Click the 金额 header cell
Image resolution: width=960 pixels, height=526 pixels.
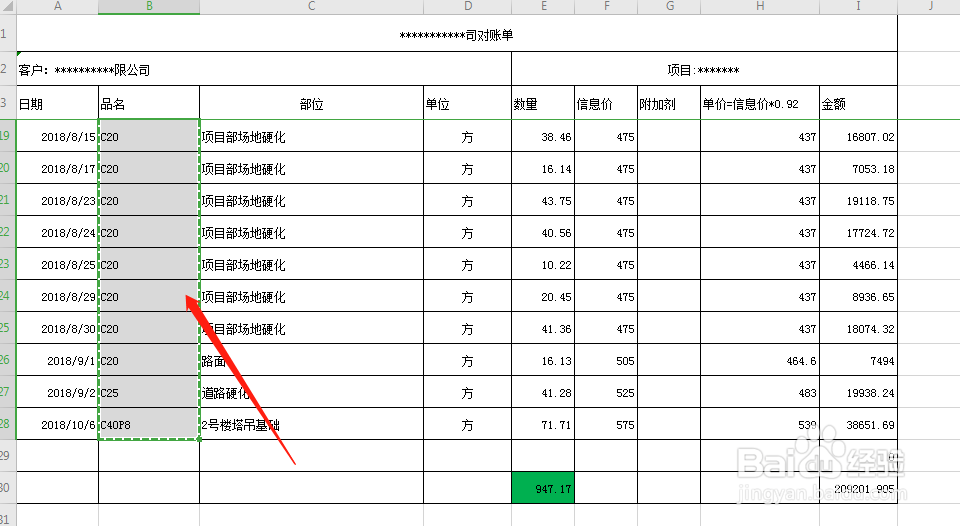click(858, 103)
